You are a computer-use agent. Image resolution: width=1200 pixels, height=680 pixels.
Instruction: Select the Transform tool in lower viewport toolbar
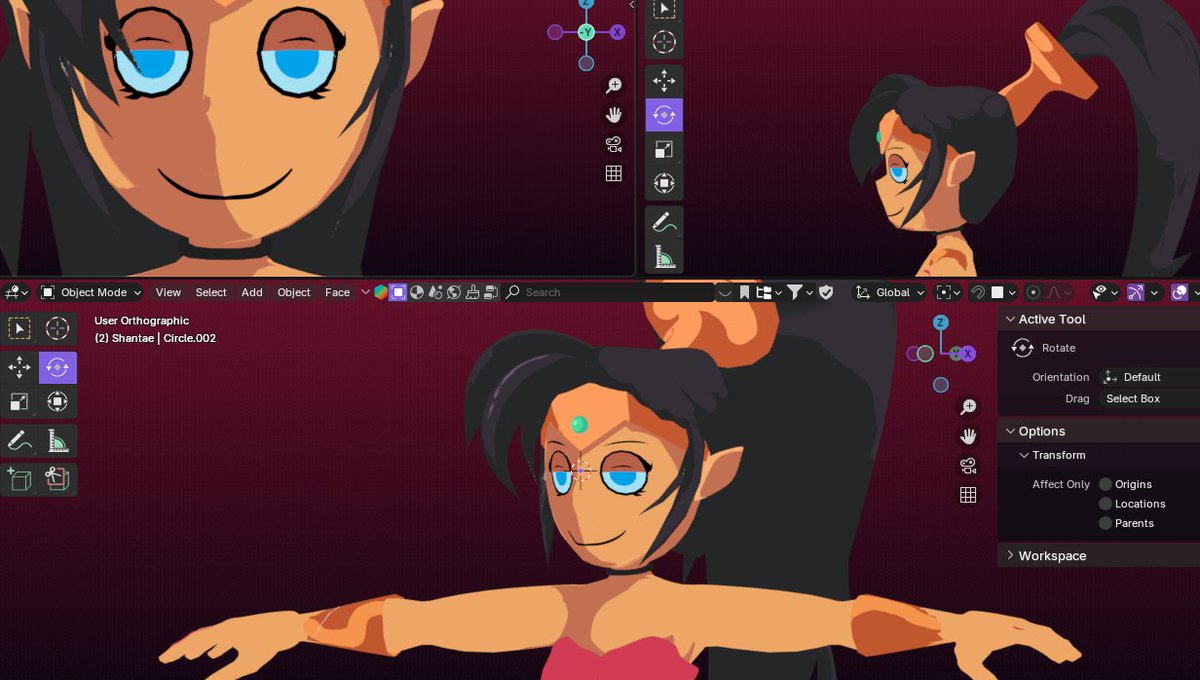(58, 402)
